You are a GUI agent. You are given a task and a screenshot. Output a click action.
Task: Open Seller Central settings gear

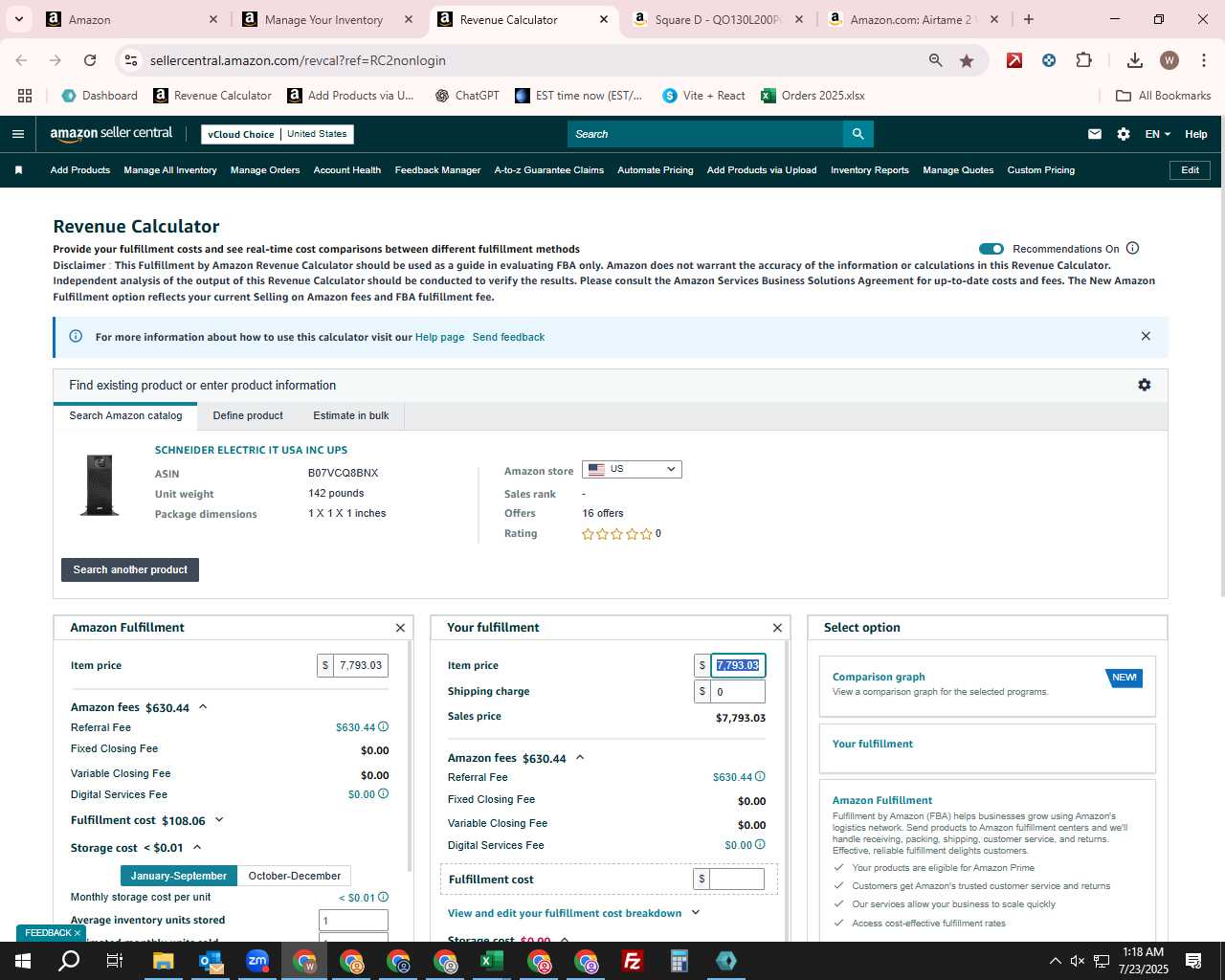1124,134
